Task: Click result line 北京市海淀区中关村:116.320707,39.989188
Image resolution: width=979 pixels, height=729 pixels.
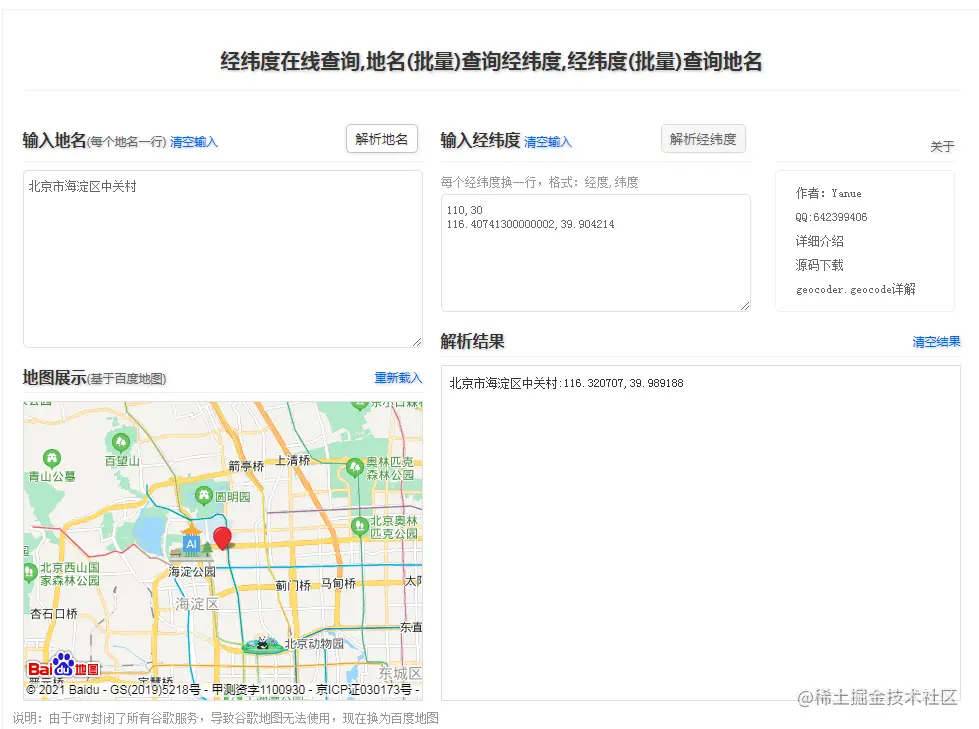Action: point(566,383)
